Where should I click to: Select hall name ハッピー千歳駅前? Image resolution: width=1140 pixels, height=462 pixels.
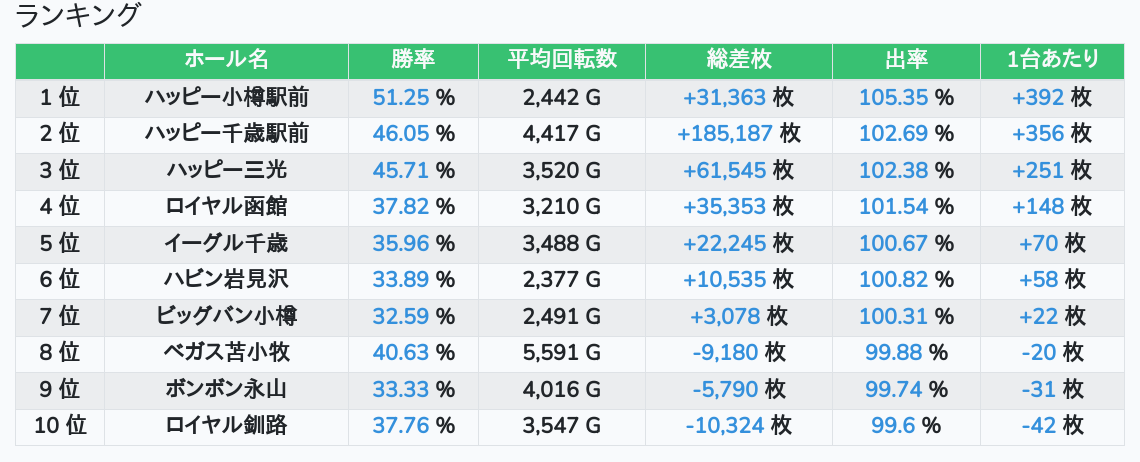[226, 133]
